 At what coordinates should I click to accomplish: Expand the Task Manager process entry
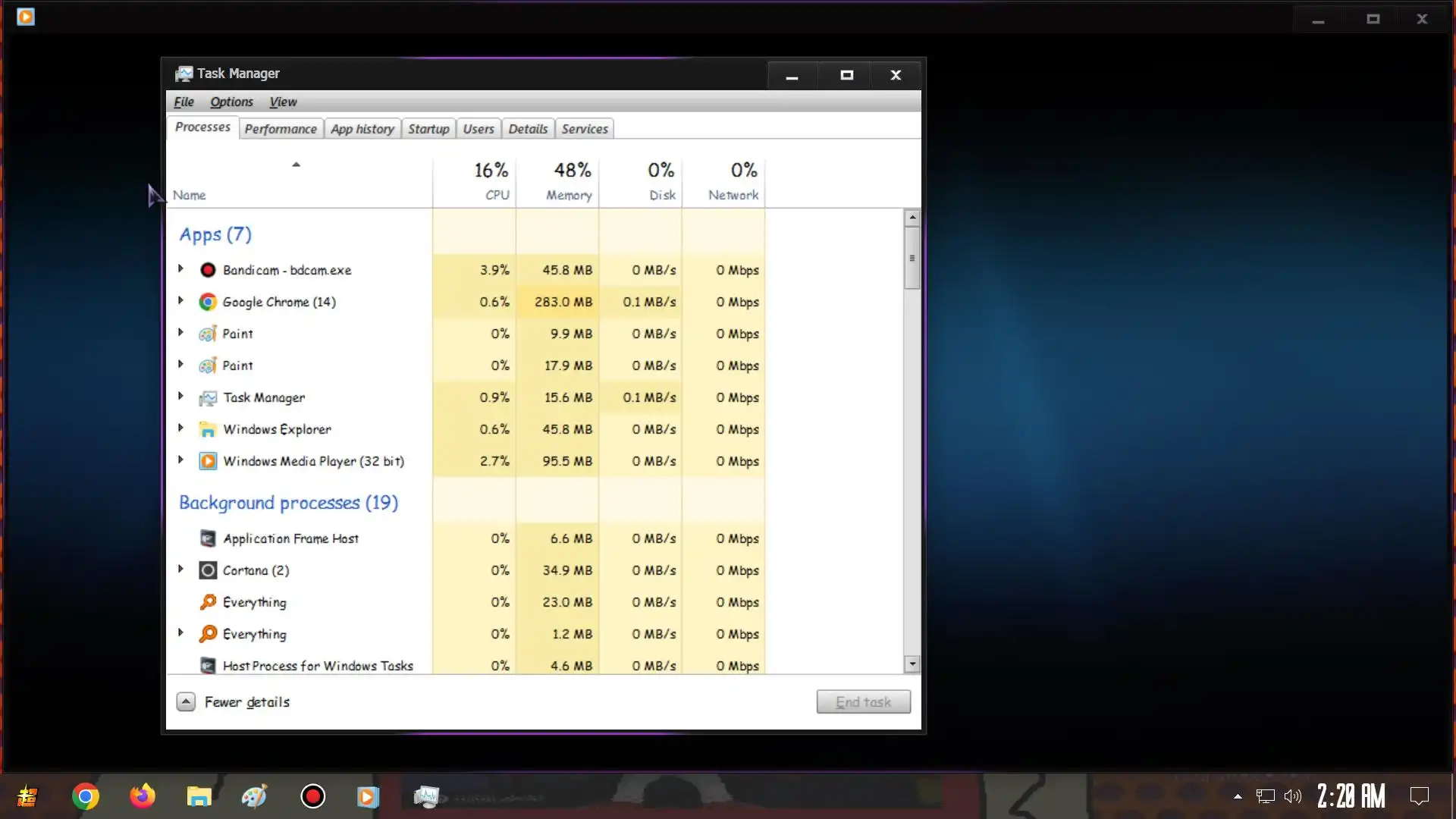180,397
